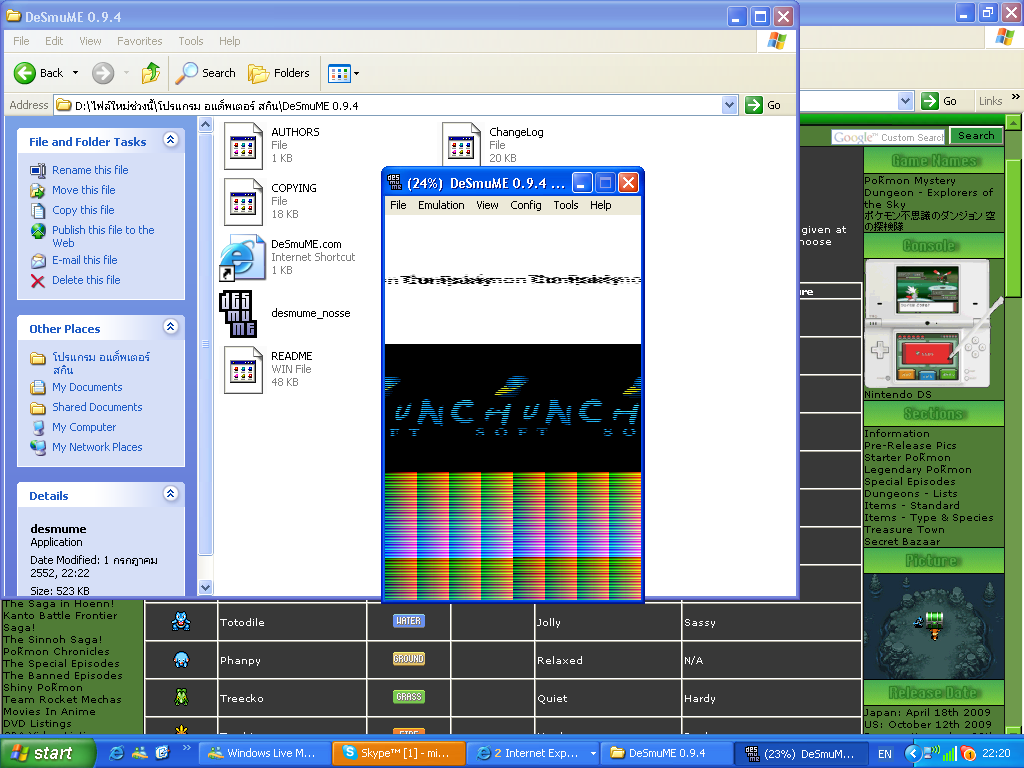Click the Rename this file icon

pyautogui.click(x=38, y=170)
